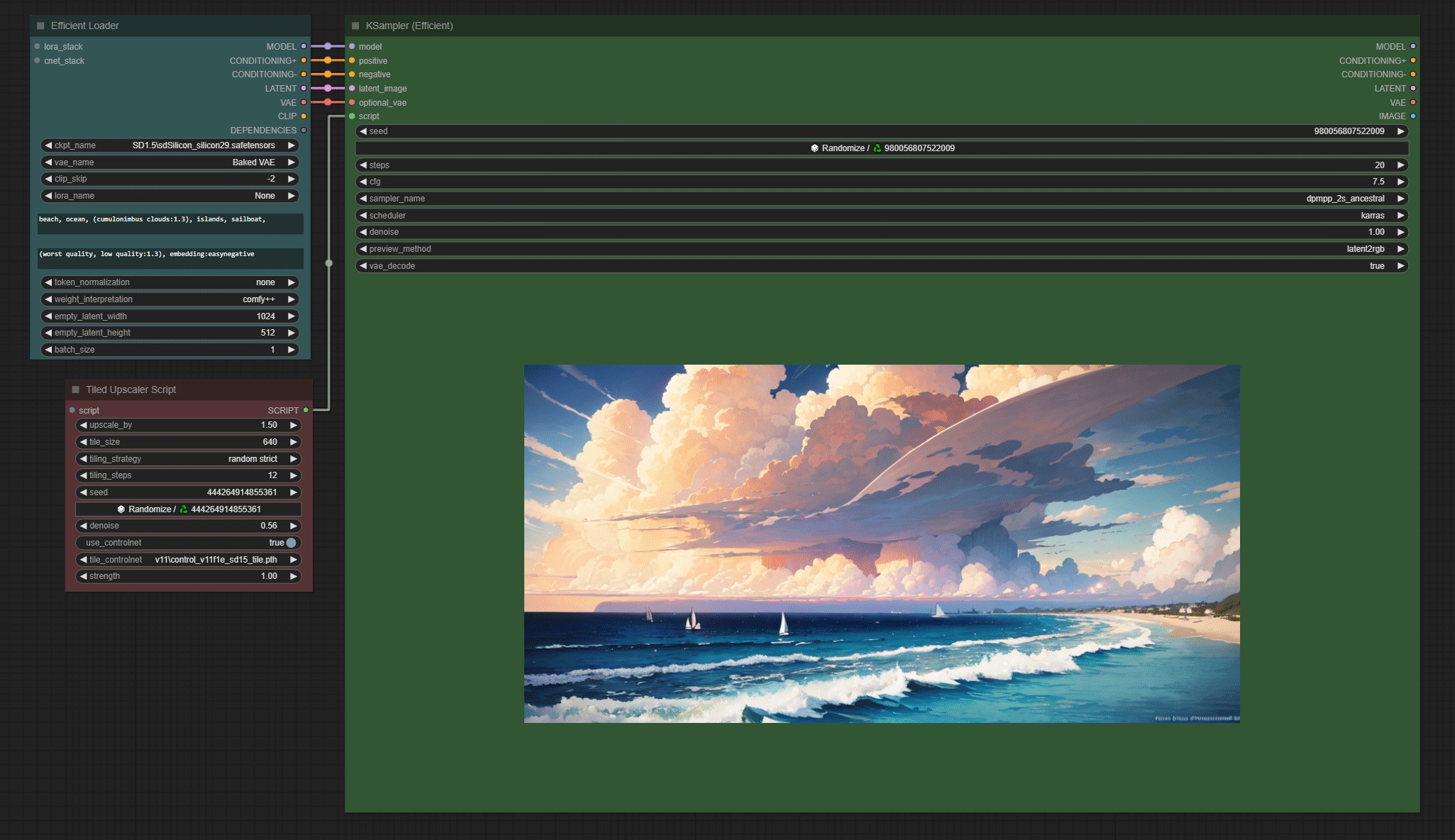Collapse the Efficient Loader node dot
Image resolution: width=1455 pixels, height=840 pixels.
[40, 26]
